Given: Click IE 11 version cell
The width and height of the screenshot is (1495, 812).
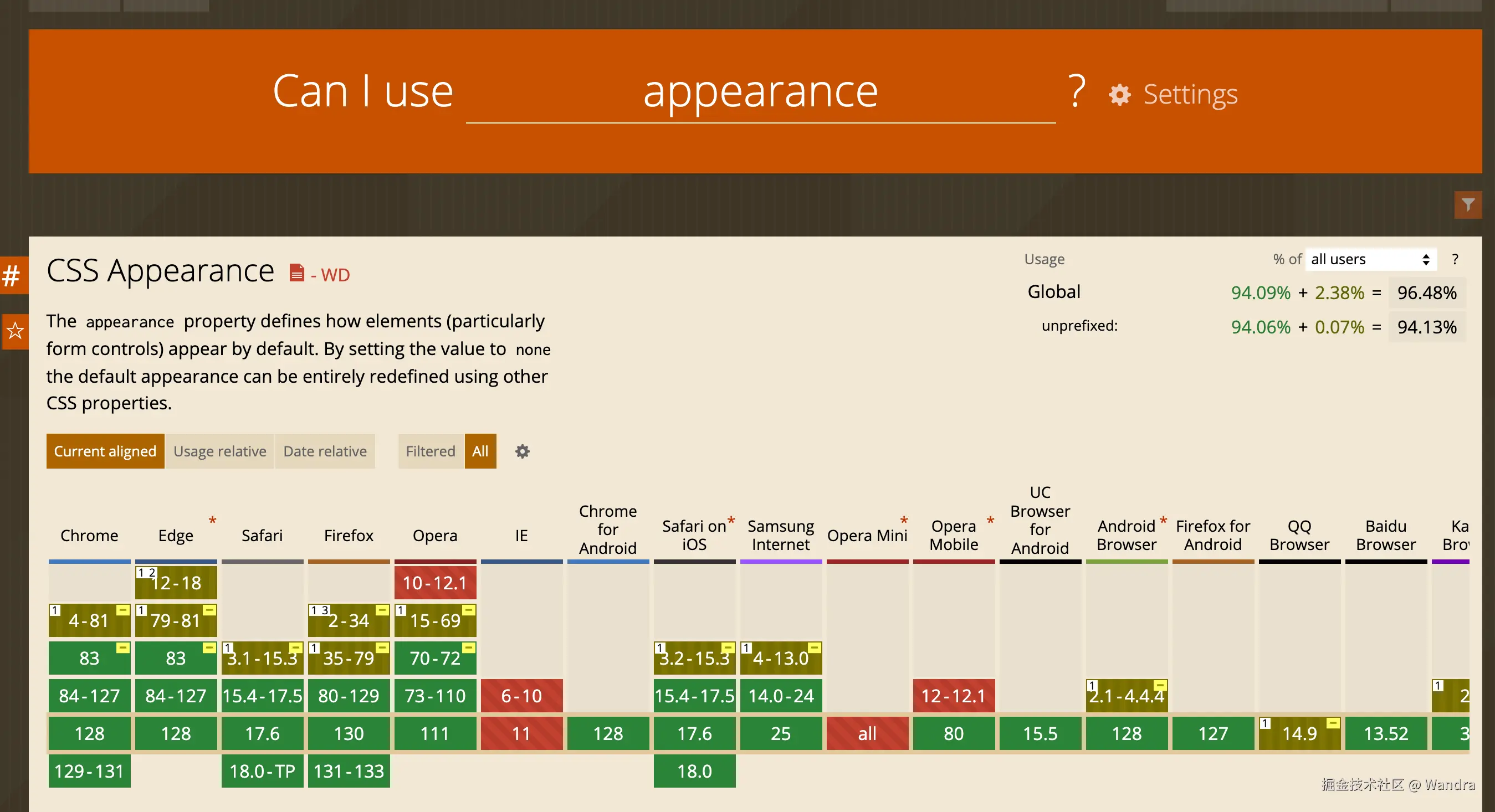Looking at the screenshot, I should click(522, 733).
